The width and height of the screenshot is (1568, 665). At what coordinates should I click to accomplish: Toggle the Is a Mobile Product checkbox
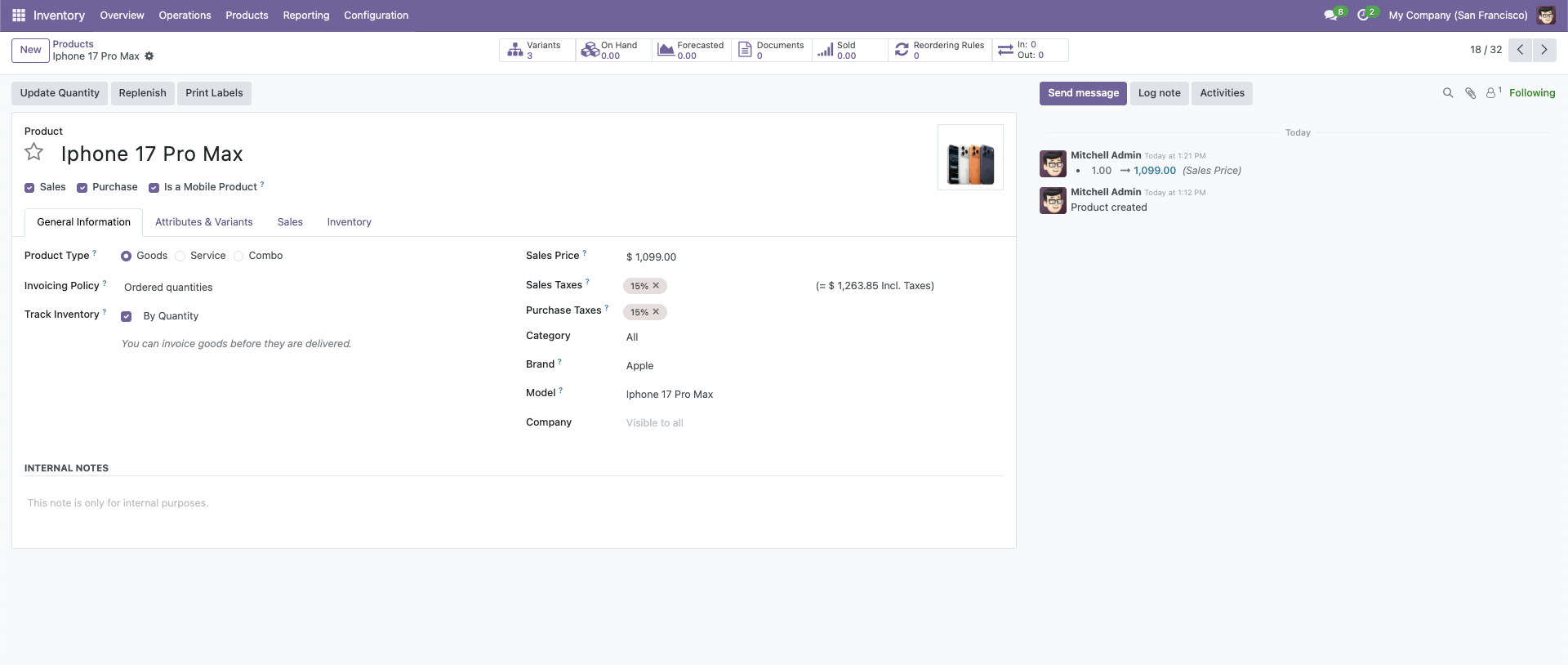(154, 188)
